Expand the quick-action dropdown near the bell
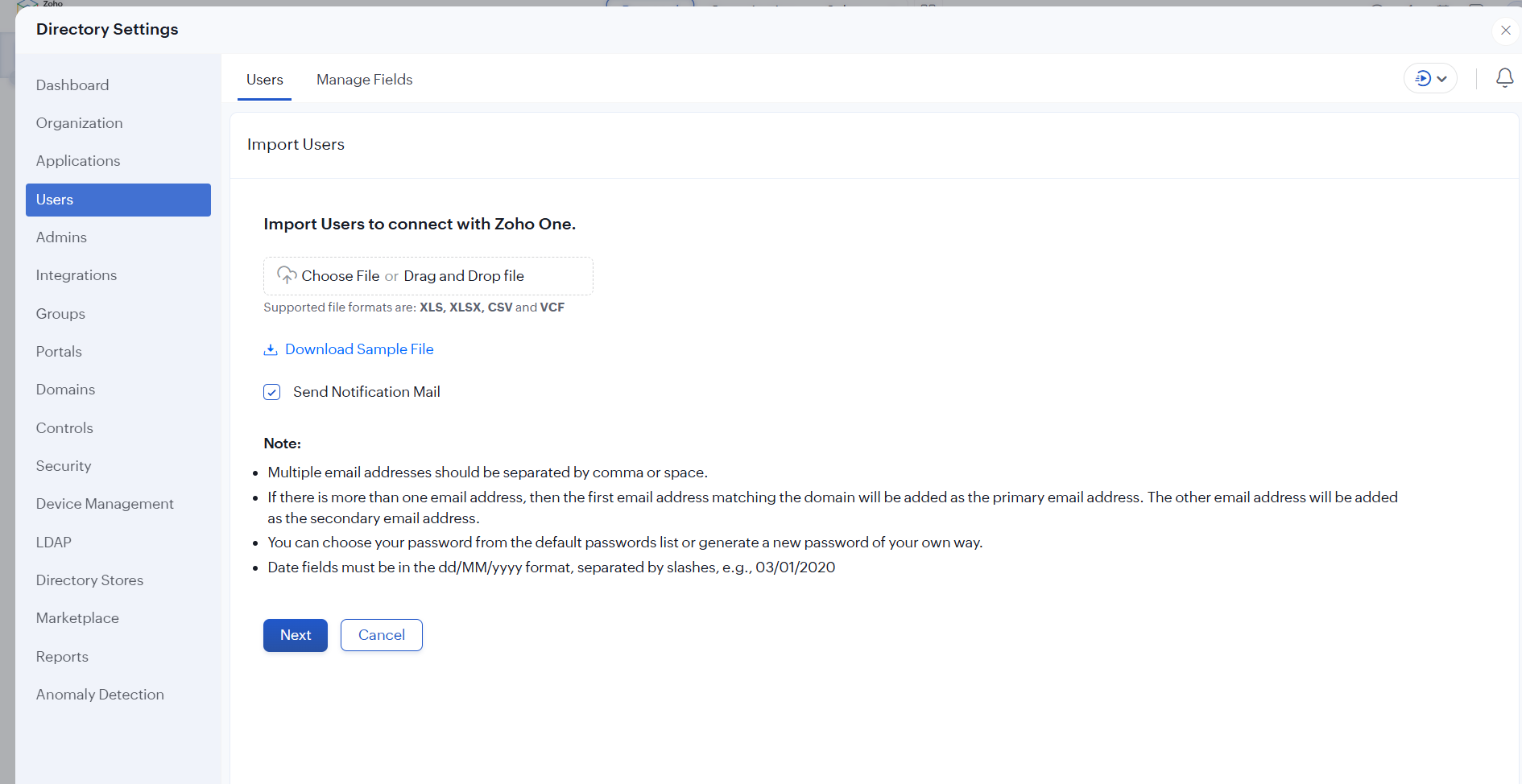 tap(1430, 78)
